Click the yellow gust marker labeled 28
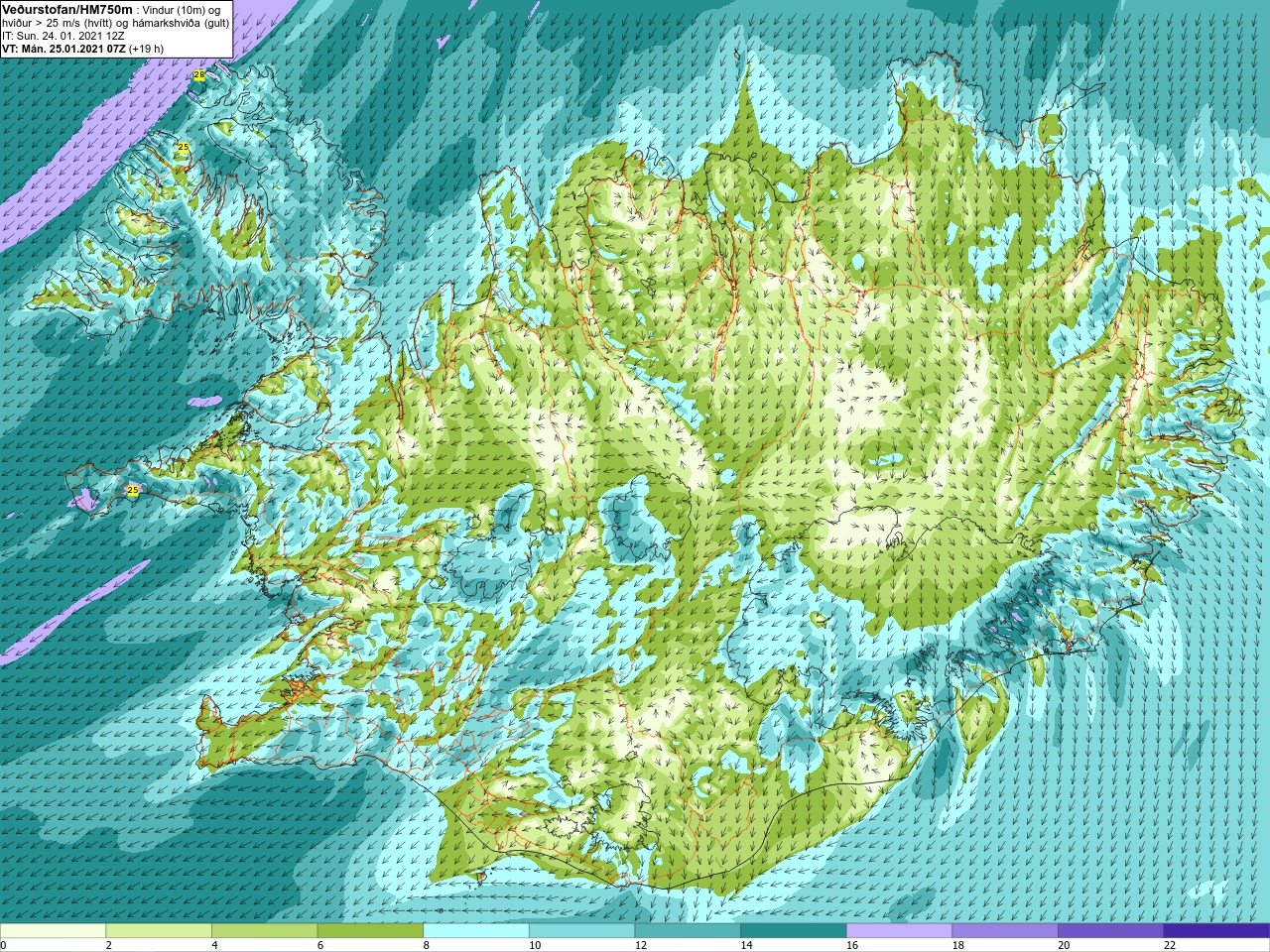This screenshot has width=1270, height=952. (199, 75)
